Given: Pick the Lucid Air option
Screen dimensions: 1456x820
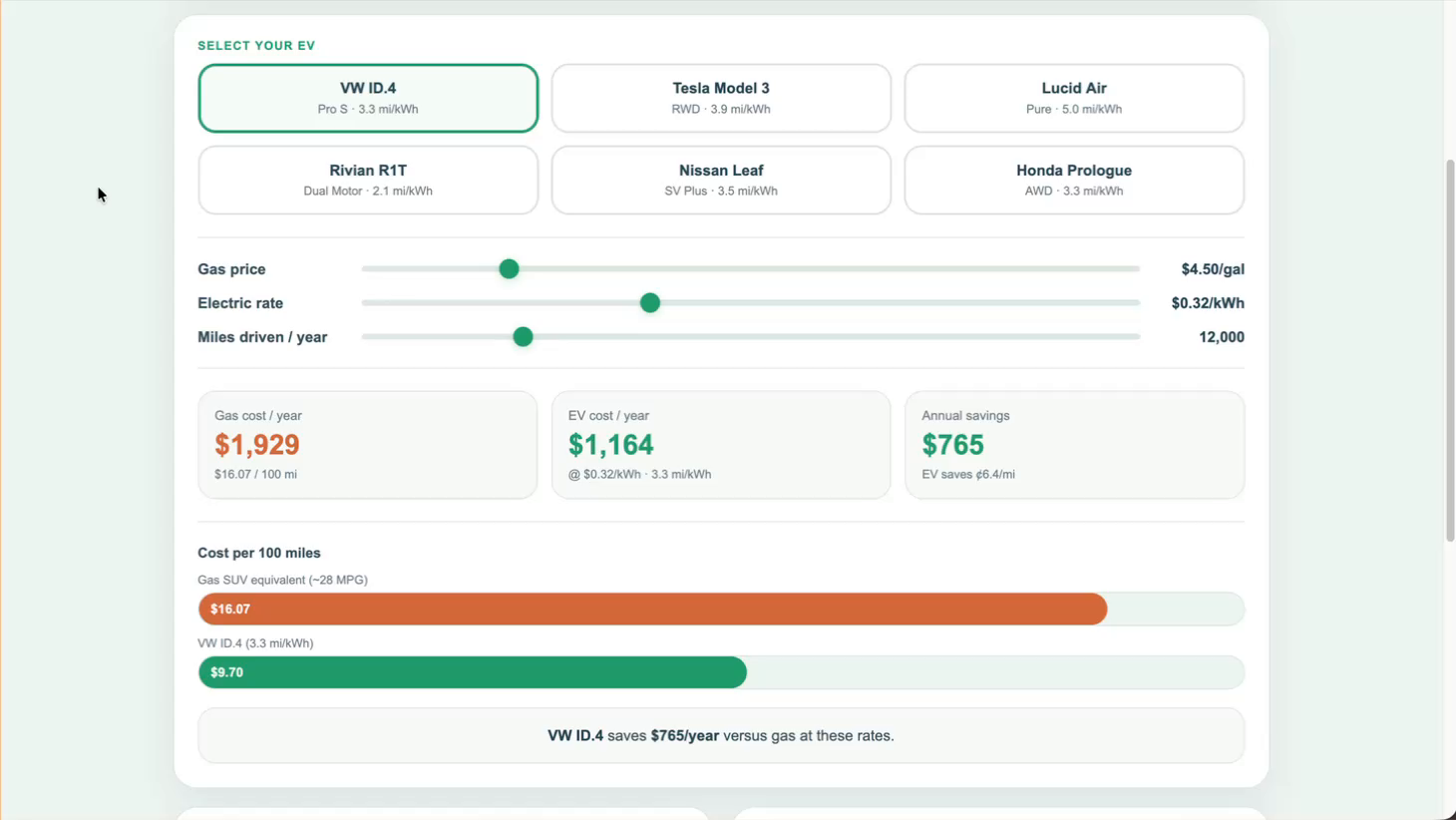Looking at the screenshot, I should tap(1074, 98).
